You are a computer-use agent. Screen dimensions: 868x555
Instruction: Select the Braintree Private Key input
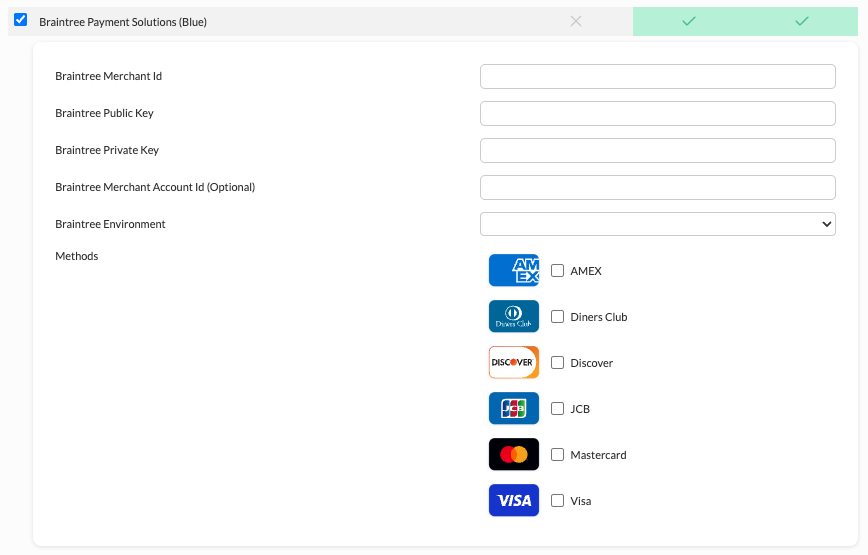point(658,151)
